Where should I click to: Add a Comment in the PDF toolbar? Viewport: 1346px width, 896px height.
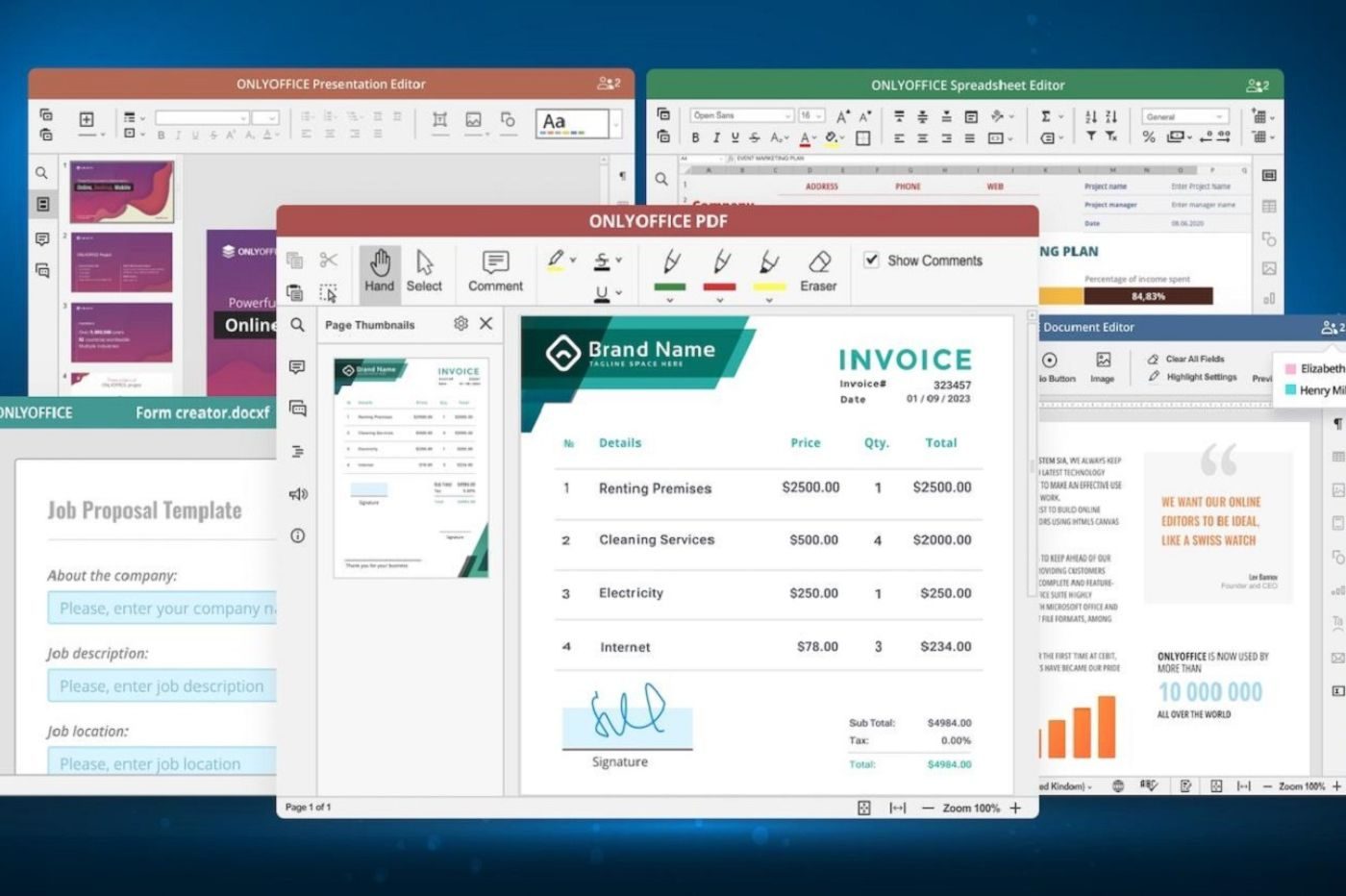click(495, 271)
